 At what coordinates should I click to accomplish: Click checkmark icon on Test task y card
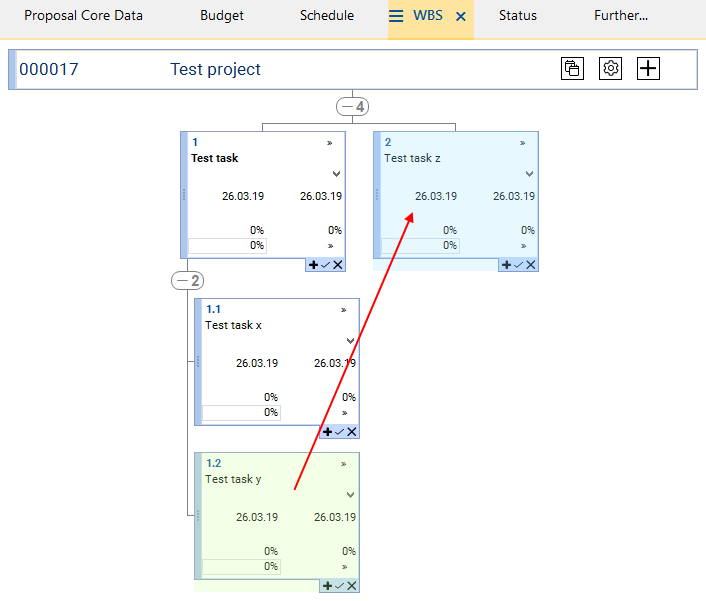pos(339,586)
